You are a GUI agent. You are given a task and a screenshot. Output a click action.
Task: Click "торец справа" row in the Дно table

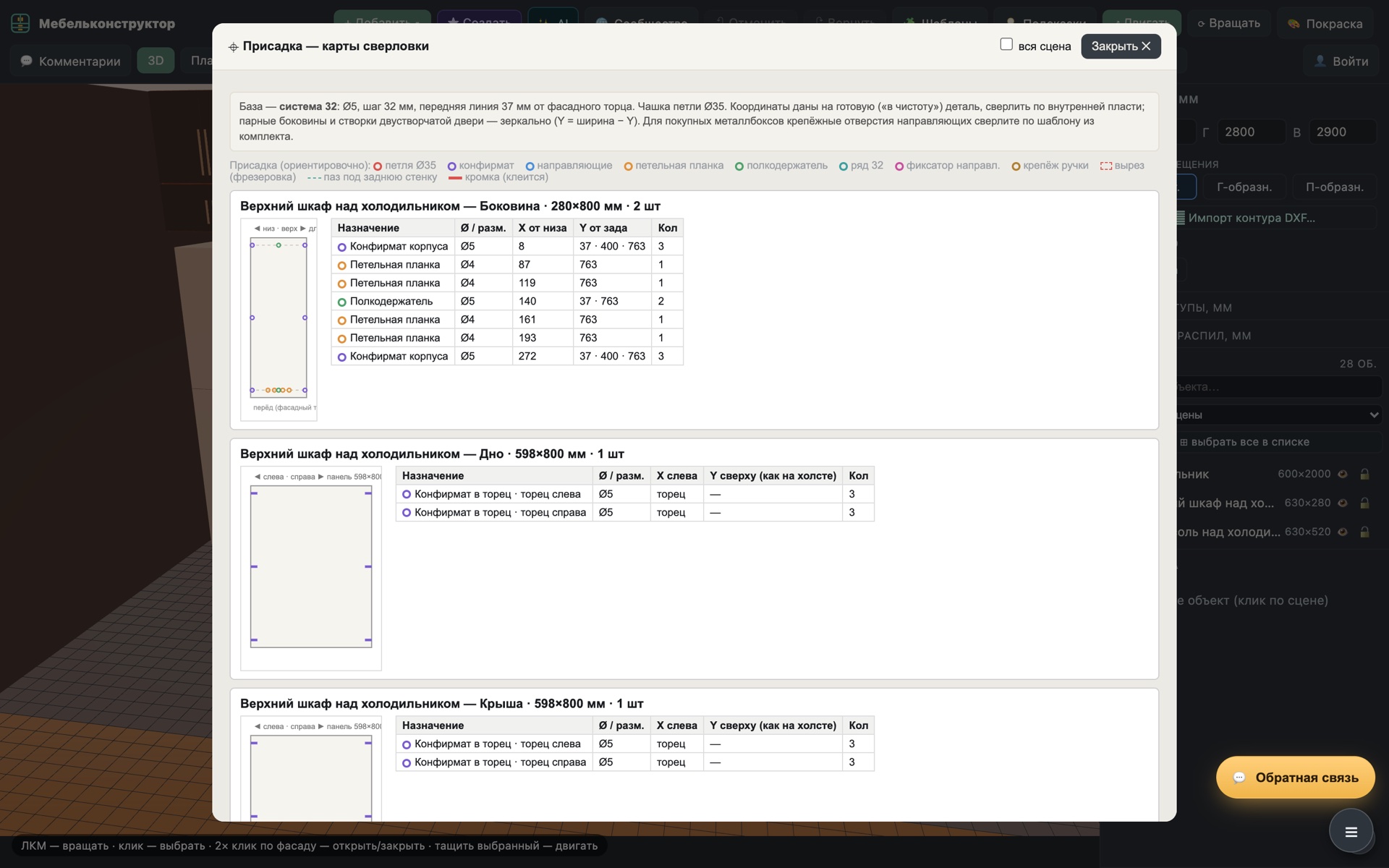[x=635, y=512]
